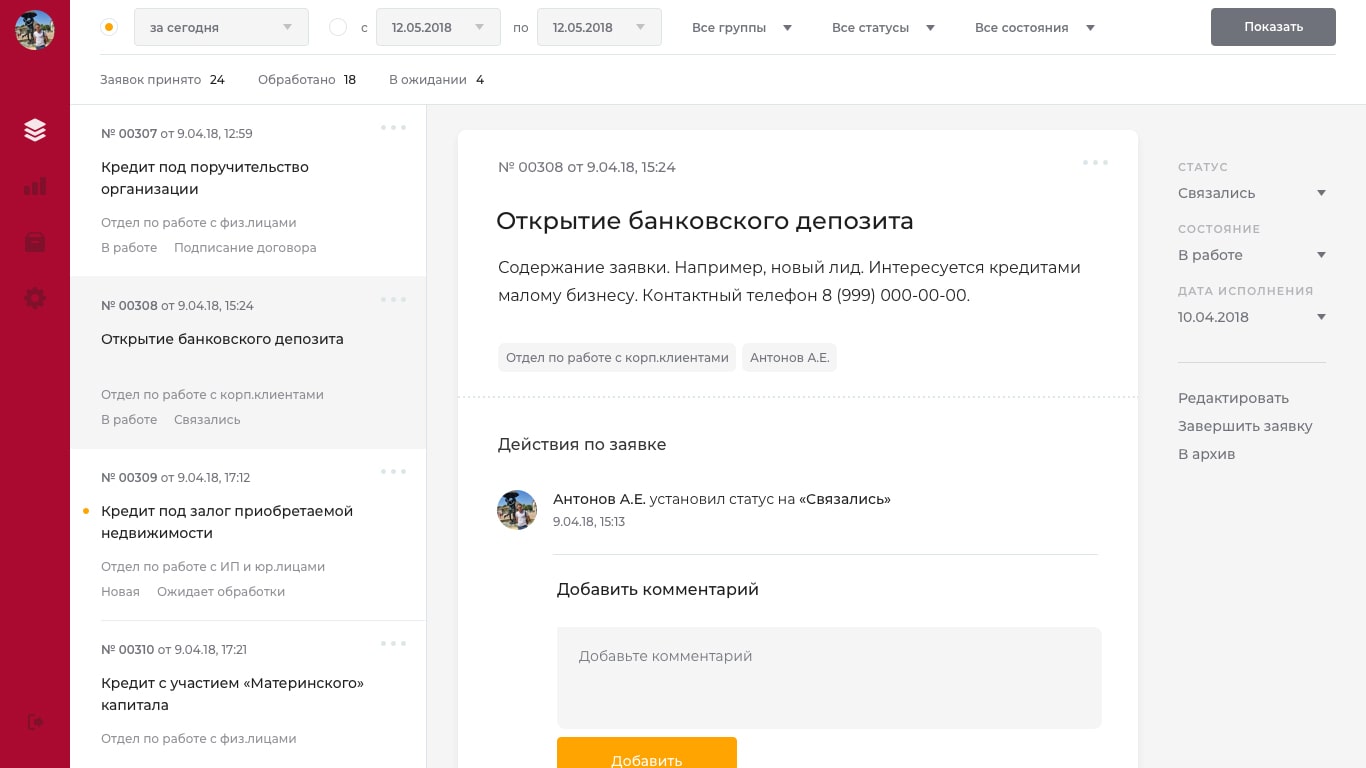Viewport: 1366px width, 768px height.
Task: Open the «Все группы» filter dropdown
Action: (x=741, y=28)
